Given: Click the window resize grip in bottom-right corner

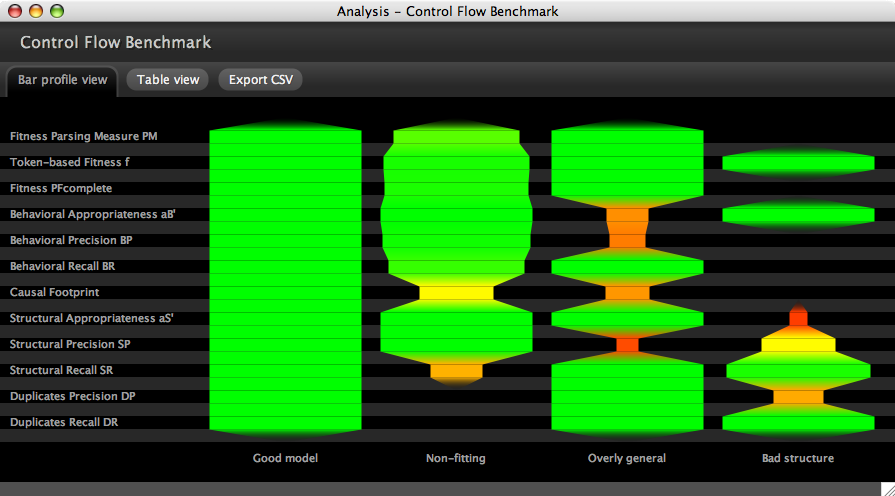Looking at the screenshot, I should pos(887,488).
